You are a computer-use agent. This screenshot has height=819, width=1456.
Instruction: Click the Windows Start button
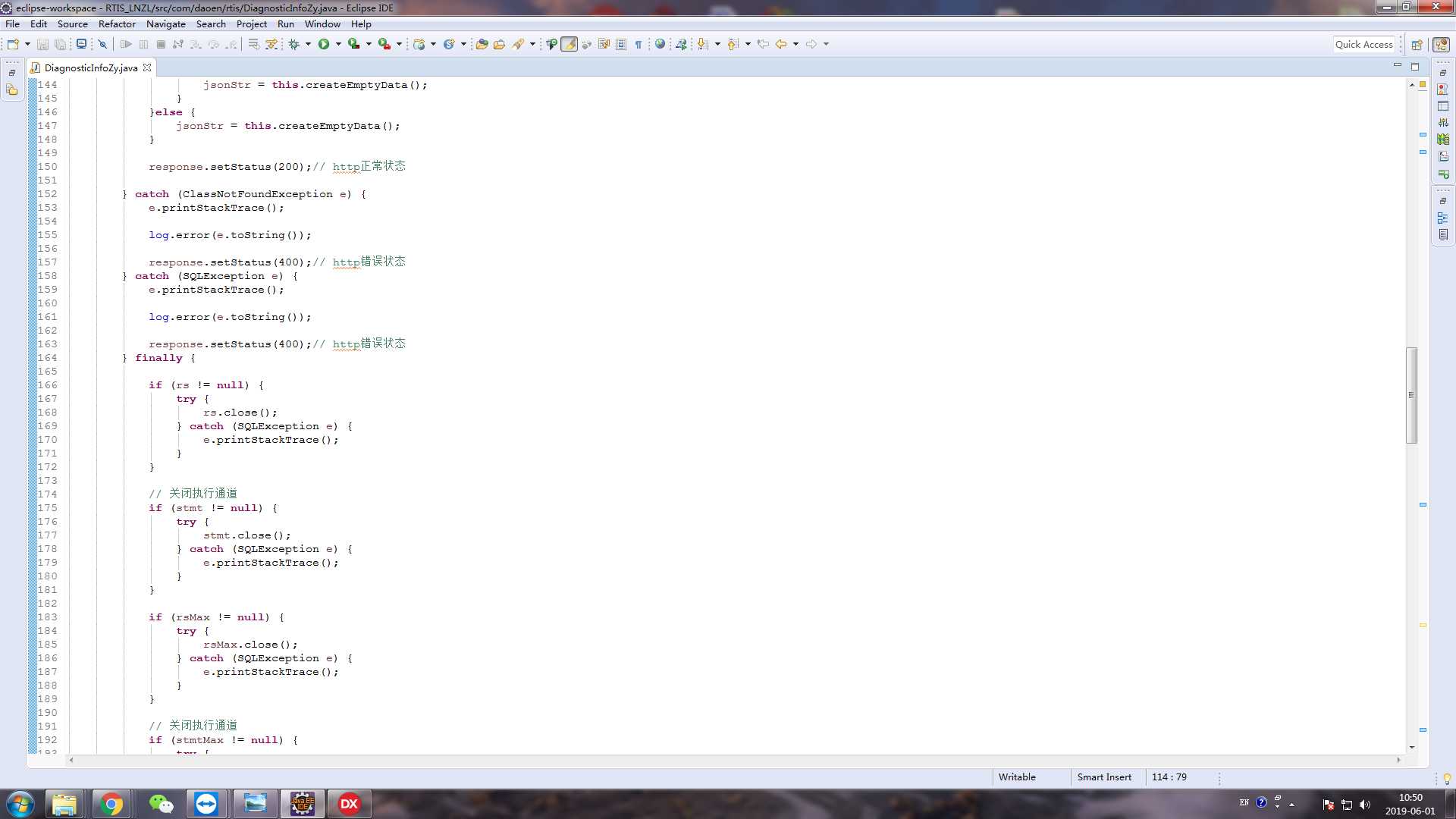[x=20, y=804]
